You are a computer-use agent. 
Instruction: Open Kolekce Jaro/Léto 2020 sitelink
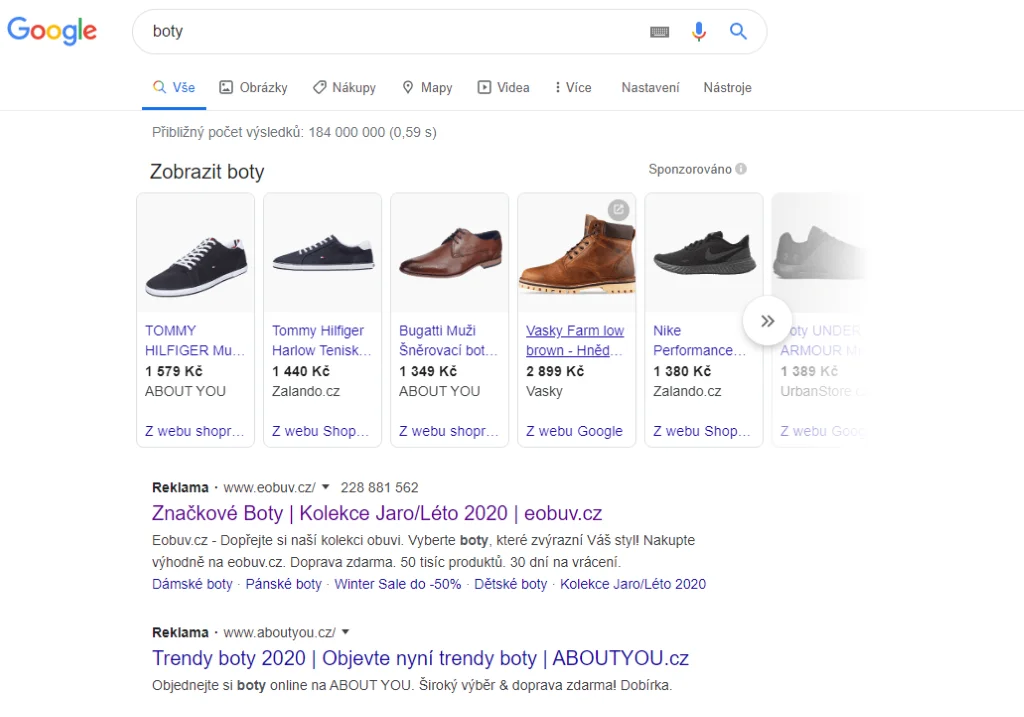pos(633,584)
